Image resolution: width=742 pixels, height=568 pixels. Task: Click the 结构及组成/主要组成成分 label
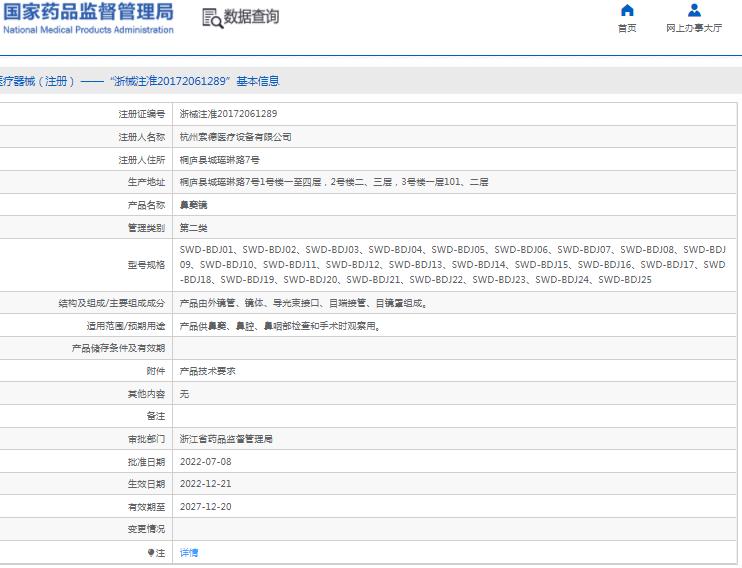(112, 303)
